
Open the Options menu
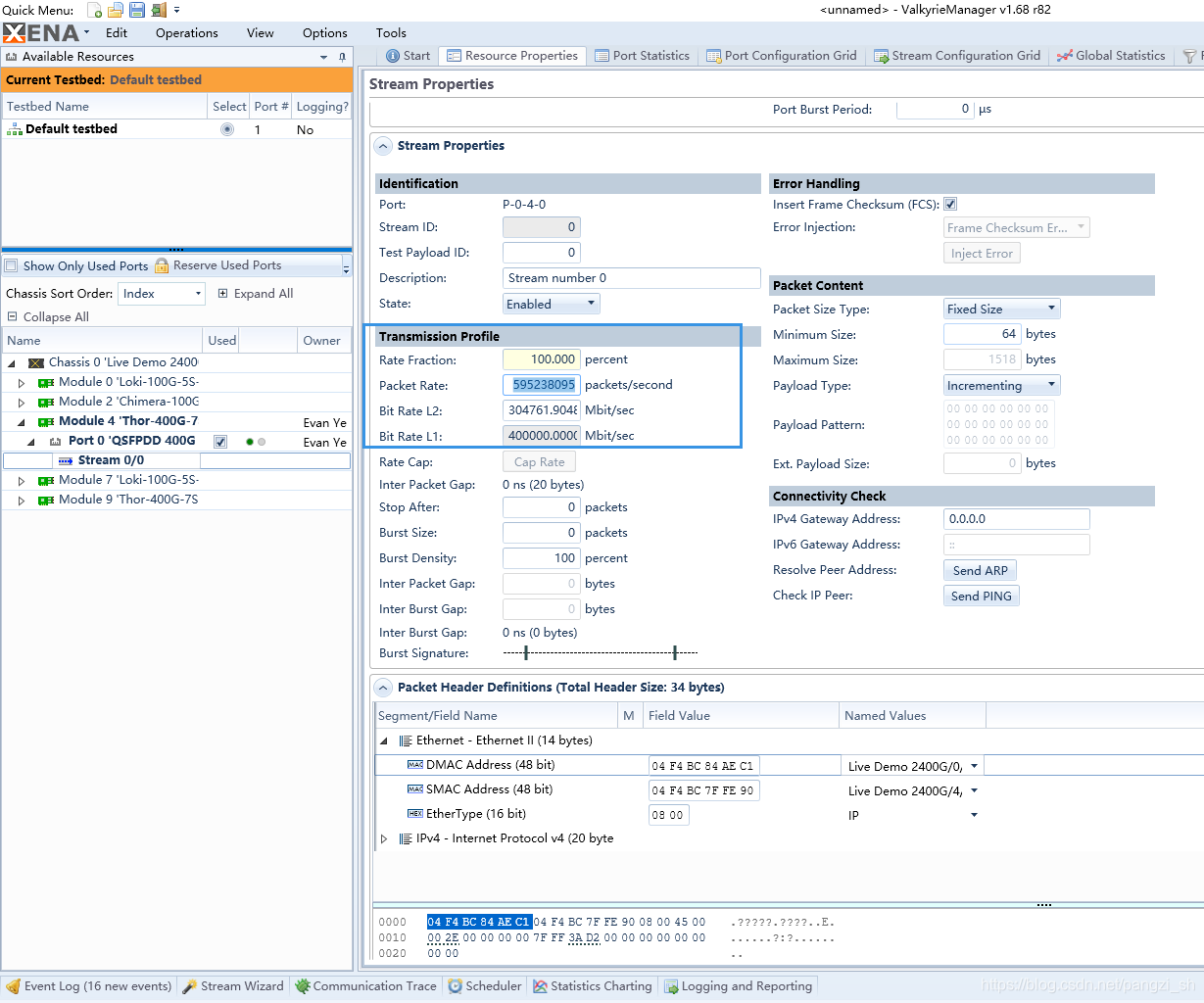click(324, 32)
